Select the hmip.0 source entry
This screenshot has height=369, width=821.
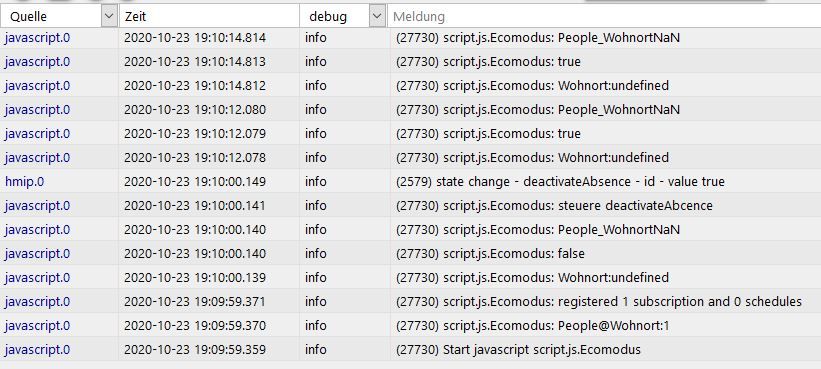[25, 182]
